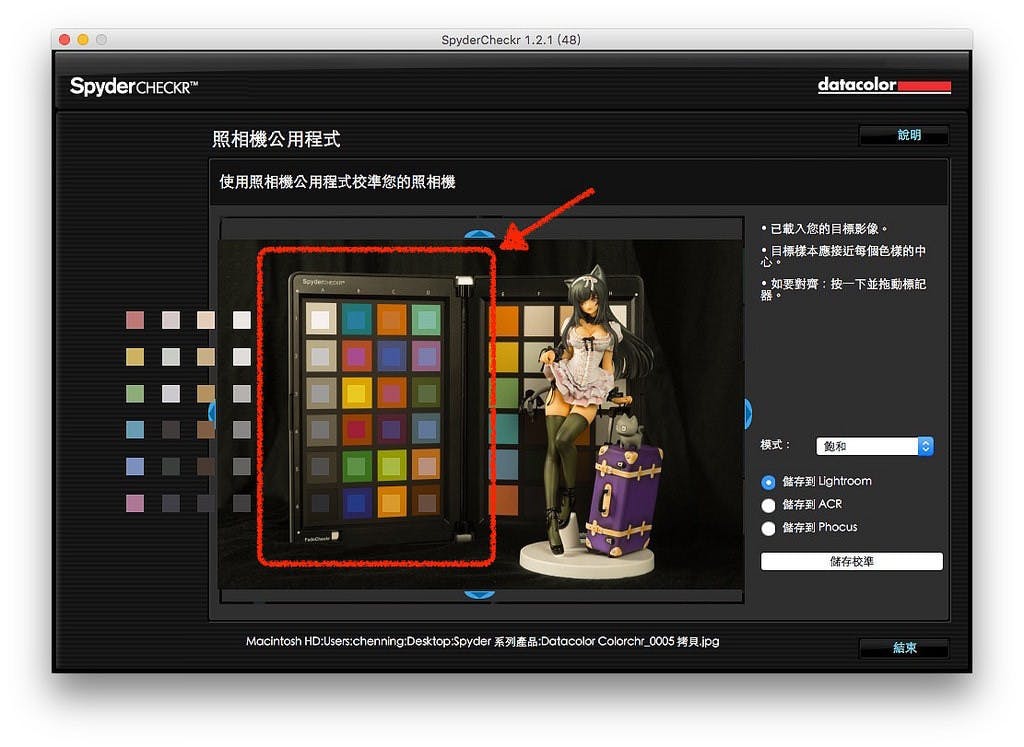Click the window title SpyderCheckr 1.2.1 (48)
Screen dimensions: 1024x747
tap(511, 40)
